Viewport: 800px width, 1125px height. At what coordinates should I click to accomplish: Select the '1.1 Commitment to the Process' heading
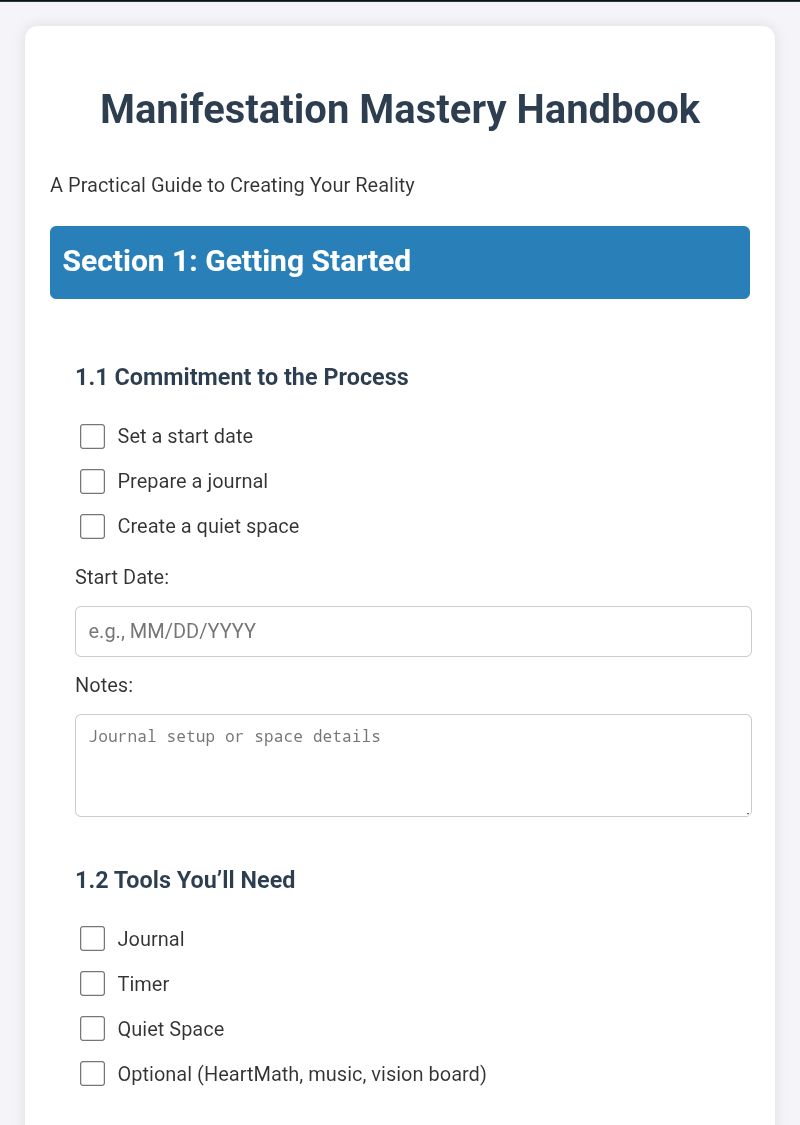pos(242,377)
